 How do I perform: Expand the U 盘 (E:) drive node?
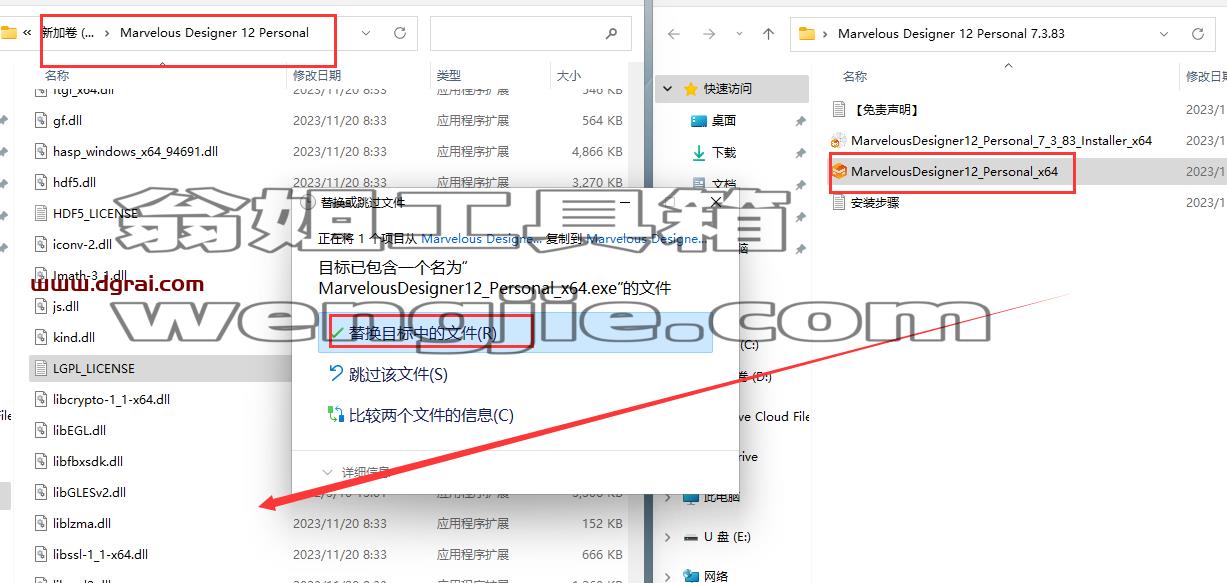[x=668, y=537]
